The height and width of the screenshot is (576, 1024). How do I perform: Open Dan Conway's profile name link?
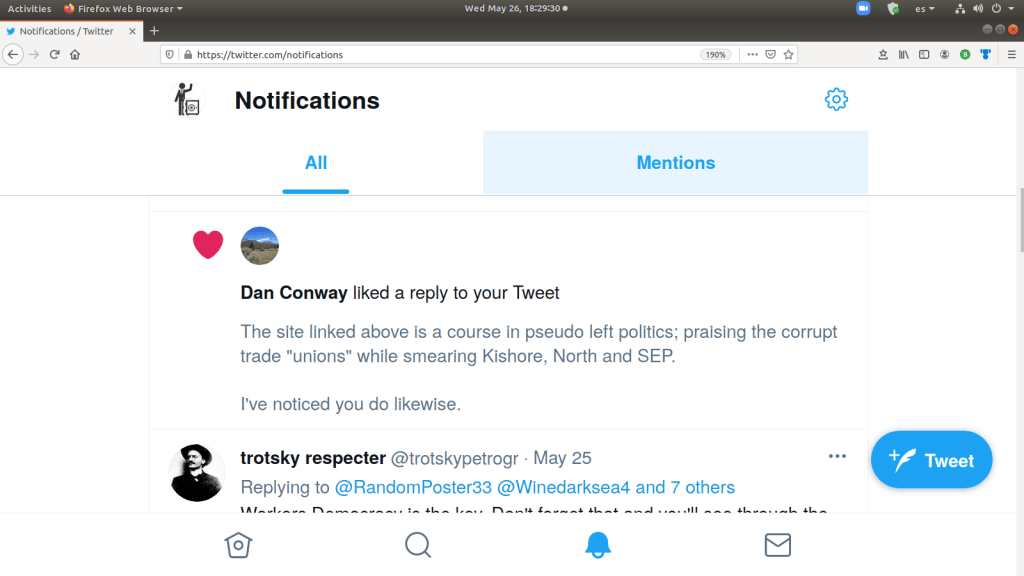point(294,293)
